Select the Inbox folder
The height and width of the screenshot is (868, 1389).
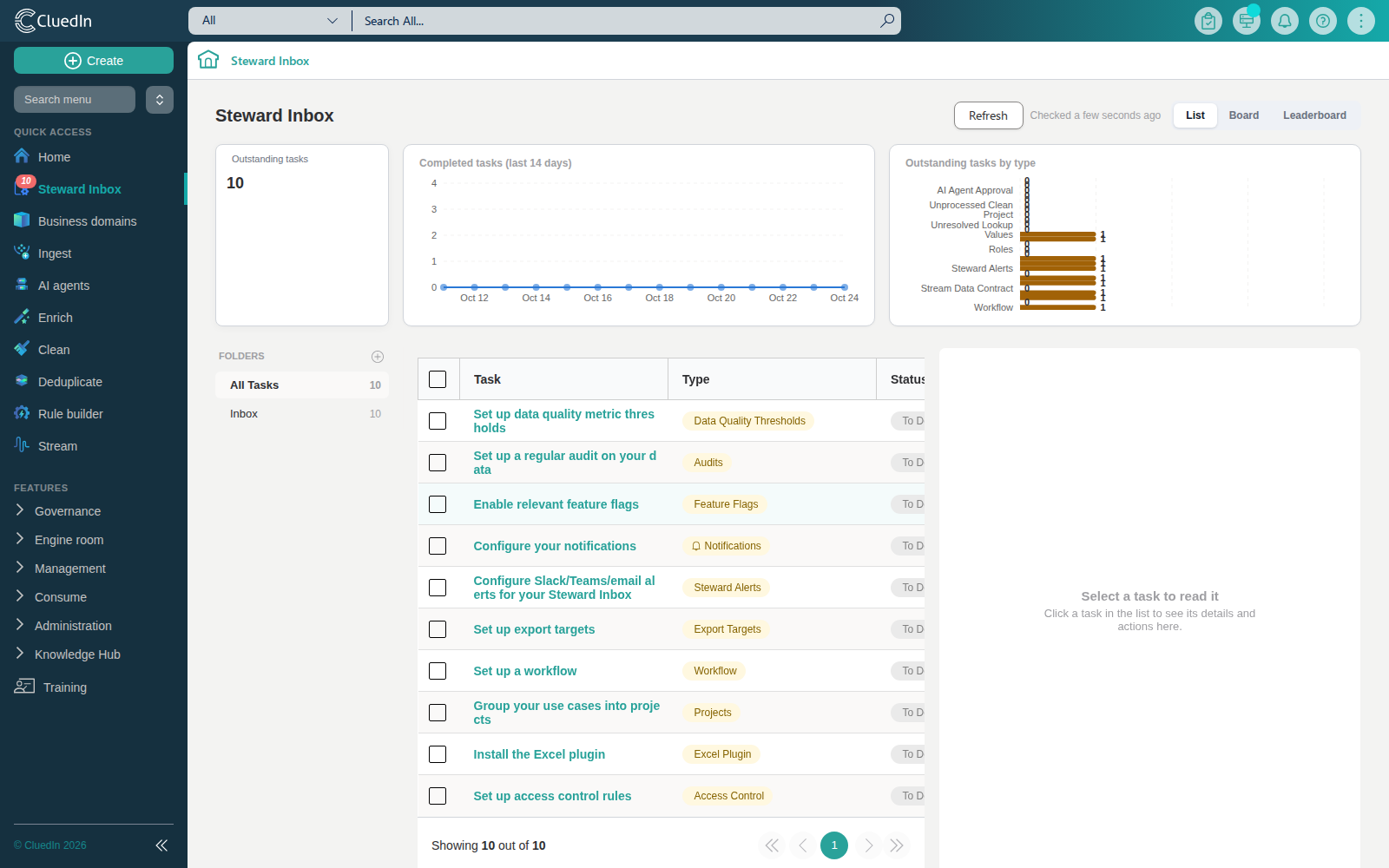coord(302,414)
